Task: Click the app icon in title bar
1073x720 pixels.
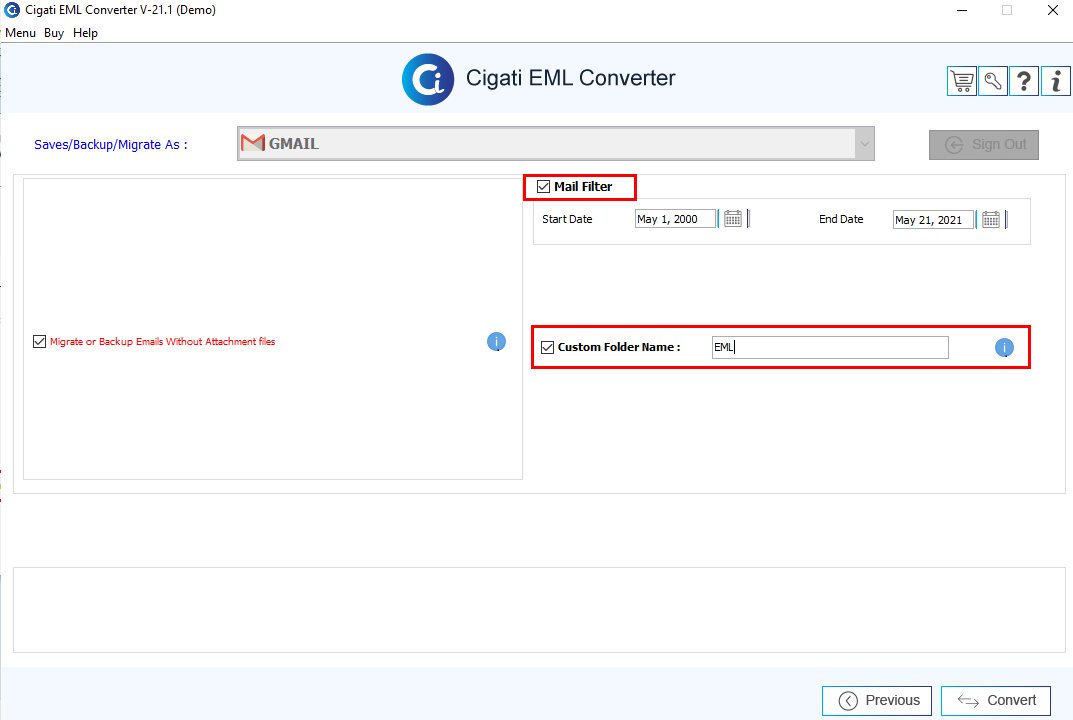Action: [x=12, y=10]
